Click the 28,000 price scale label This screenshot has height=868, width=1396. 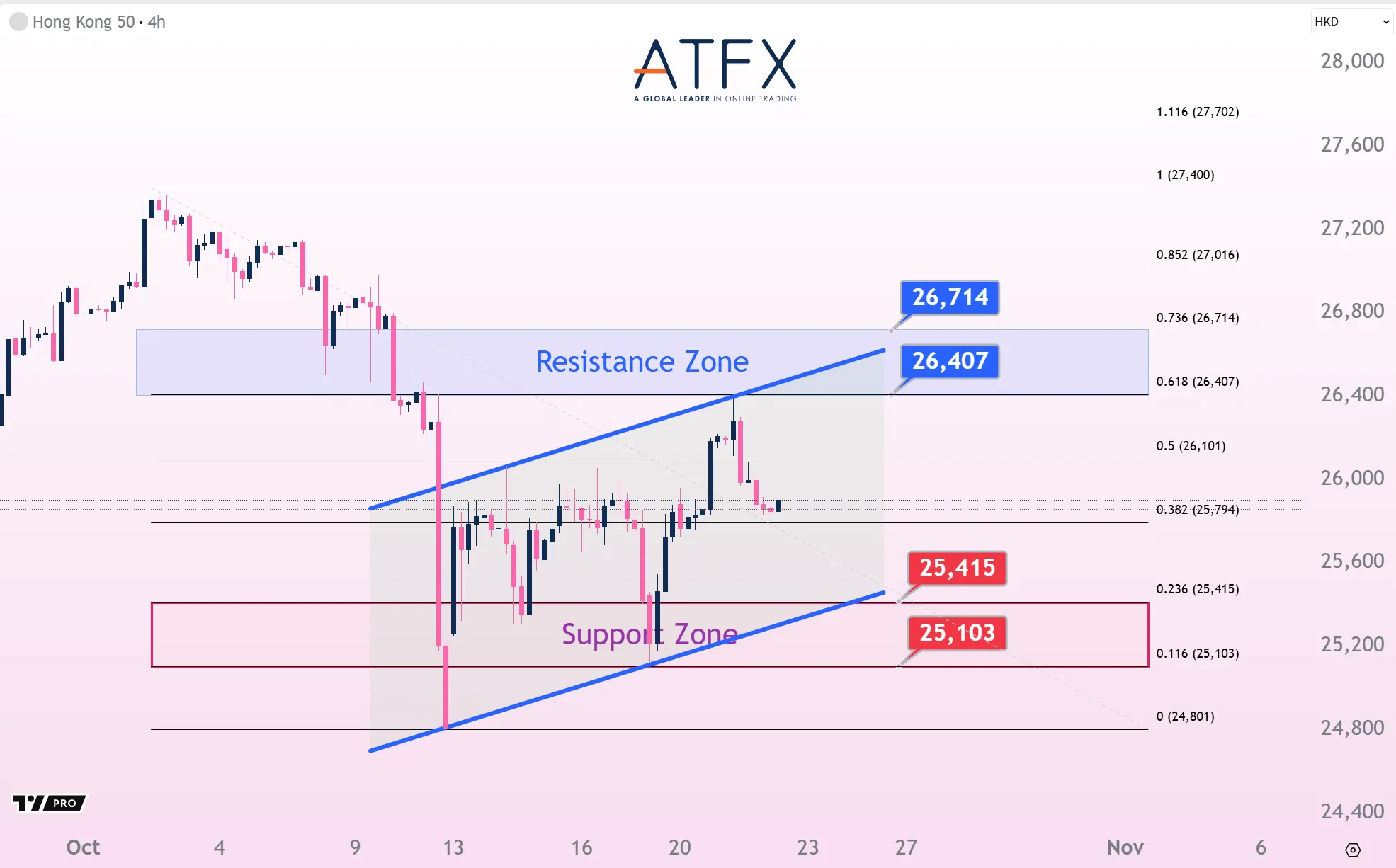[x=1351, y=61]
